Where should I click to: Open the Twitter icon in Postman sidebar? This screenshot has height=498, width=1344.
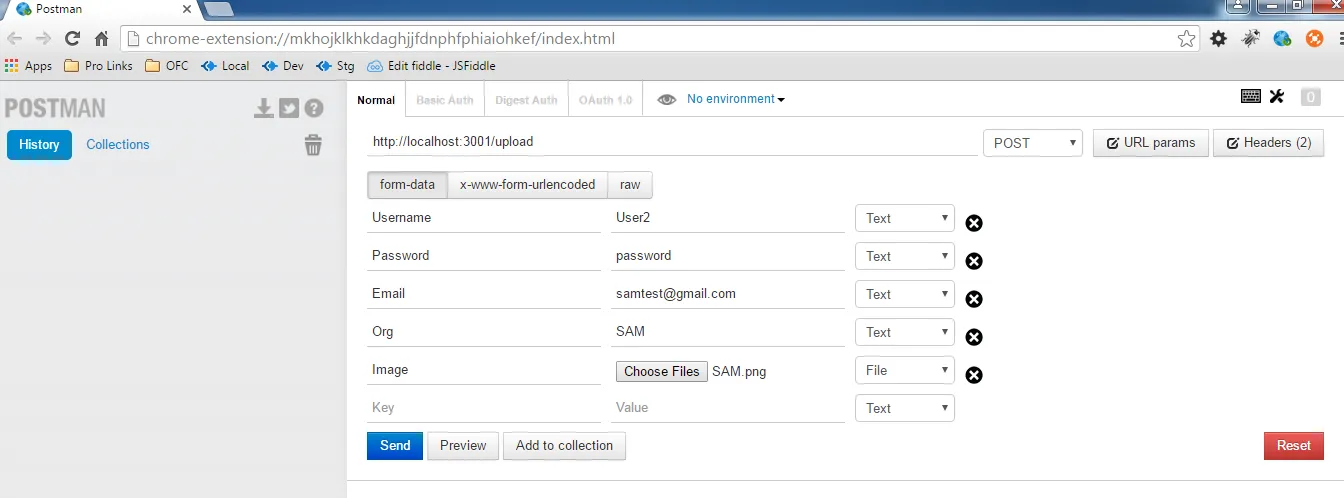289,108
